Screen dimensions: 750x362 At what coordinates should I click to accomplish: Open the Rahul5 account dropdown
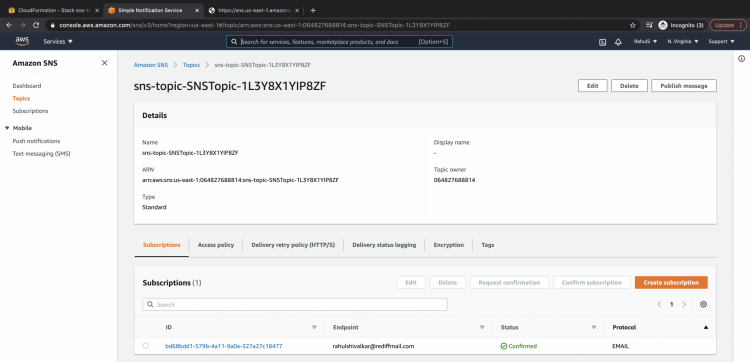pos(645,42)
